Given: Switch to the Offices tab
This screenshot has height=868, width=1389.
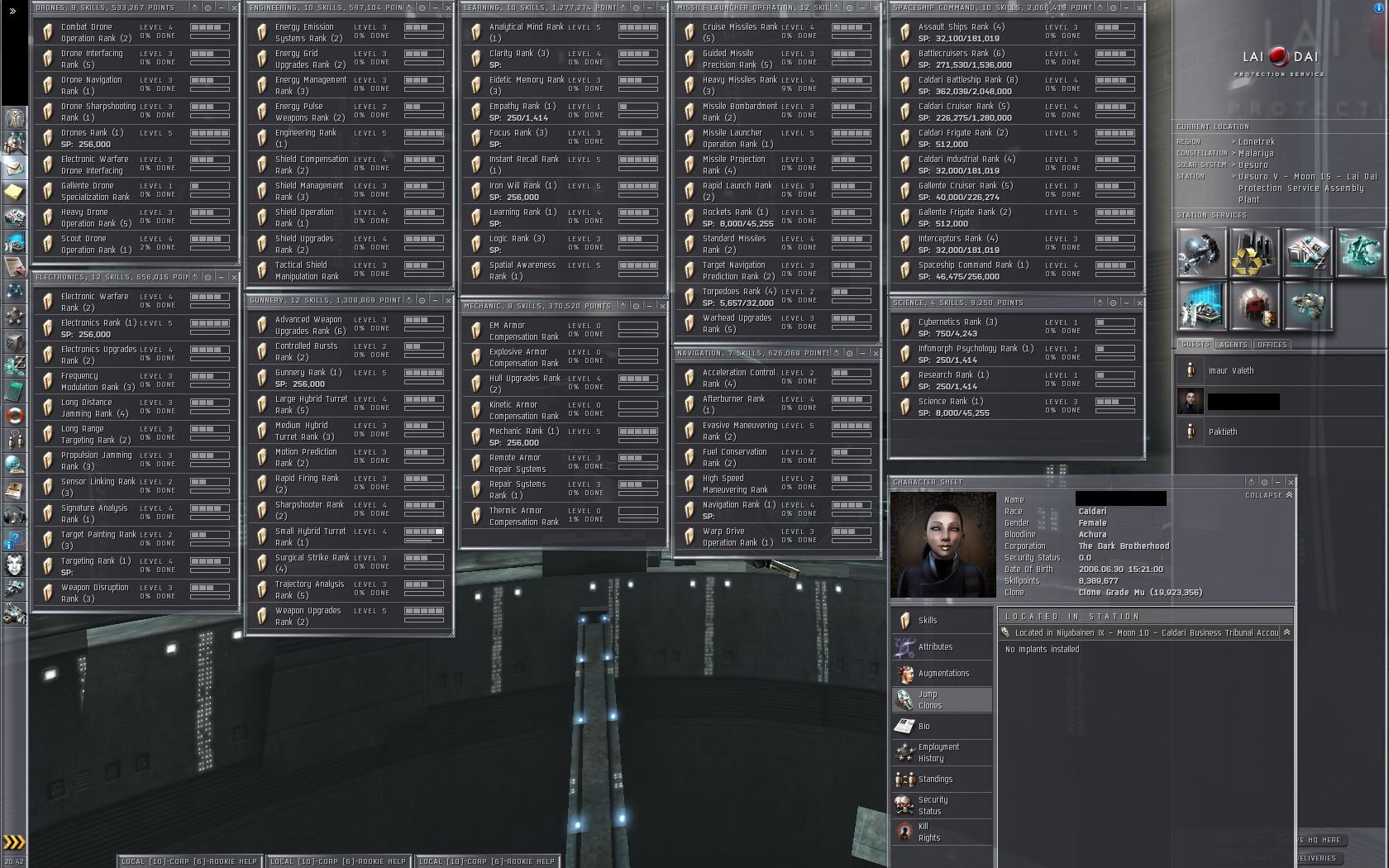Looking at the screenshot, I should (x=1272, y=345).
